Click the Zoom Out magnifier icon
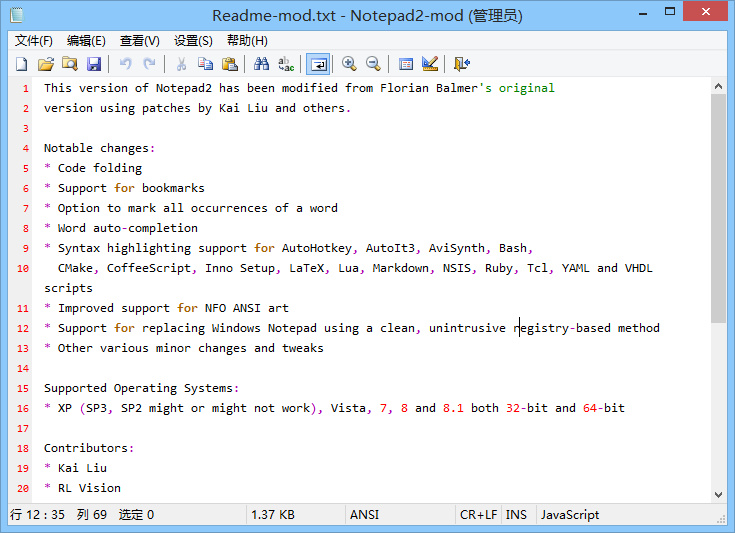This screenshot has height=533, width=735. pos(374,64)
